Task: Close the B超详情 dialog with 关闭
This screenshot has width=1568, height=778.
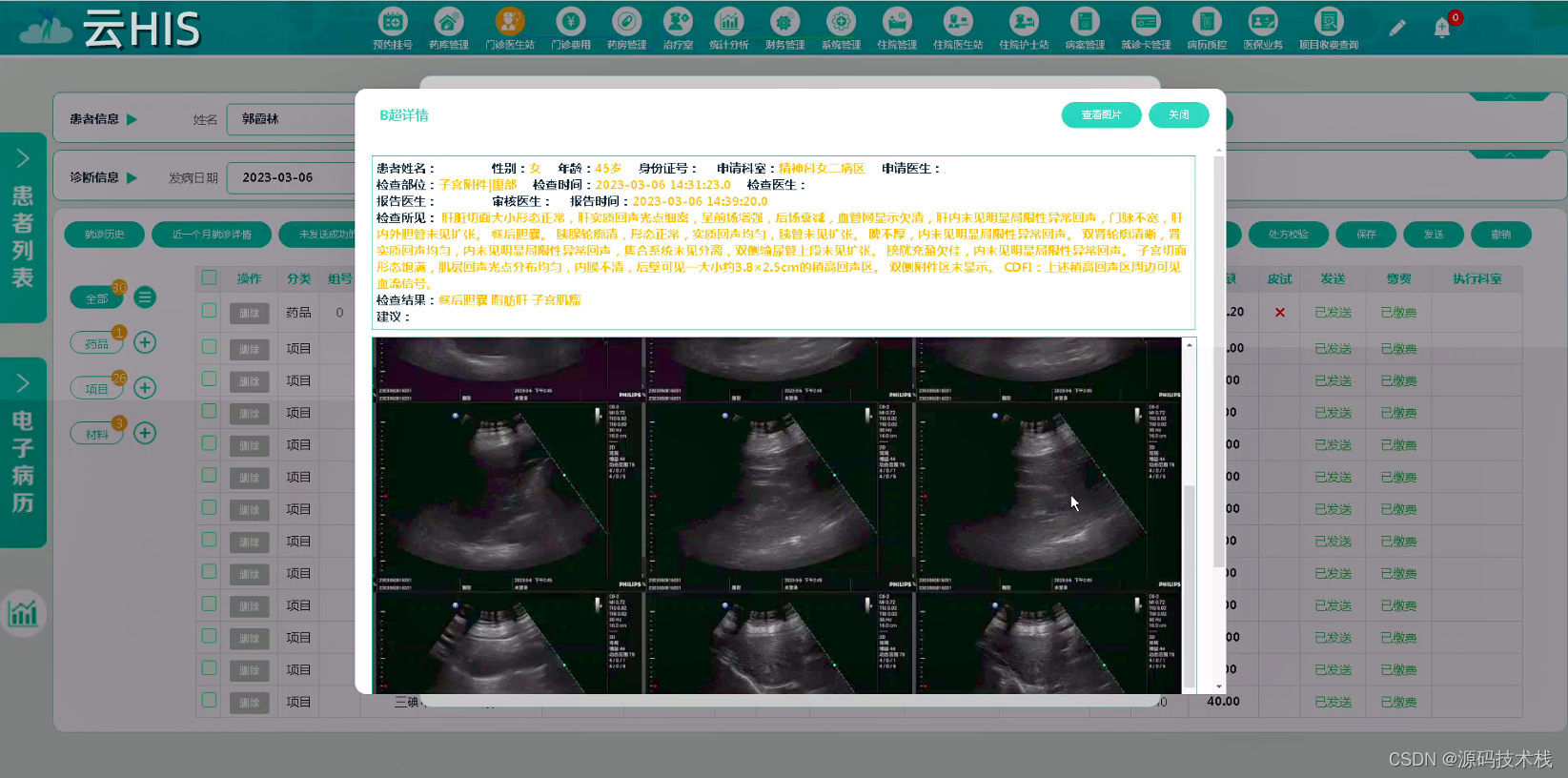Action: click(x=1179, y=114)
